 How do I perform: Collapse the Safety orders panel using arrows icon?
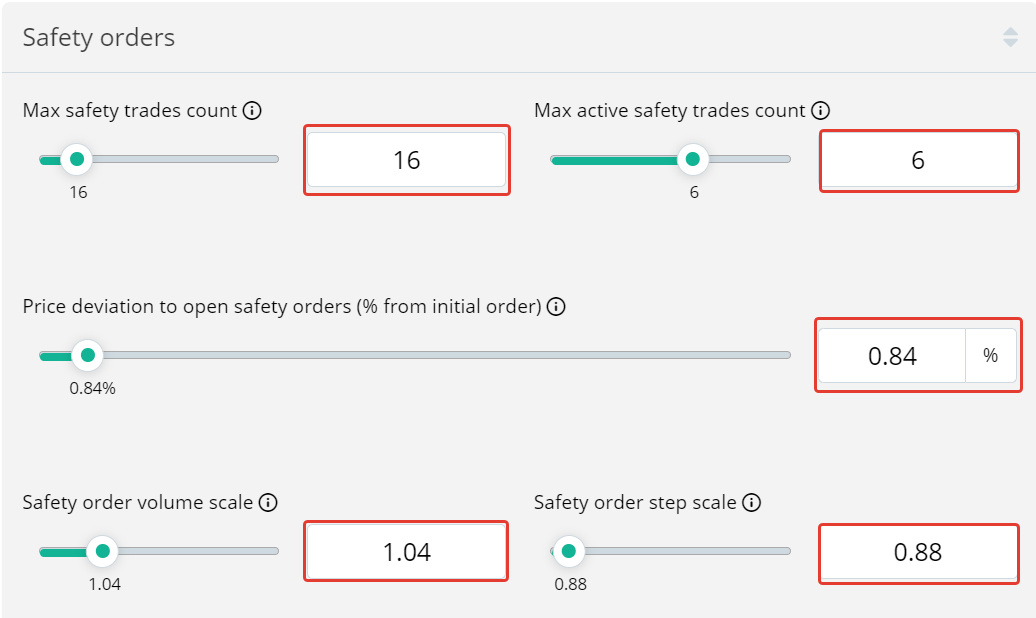coord(1010,38)
